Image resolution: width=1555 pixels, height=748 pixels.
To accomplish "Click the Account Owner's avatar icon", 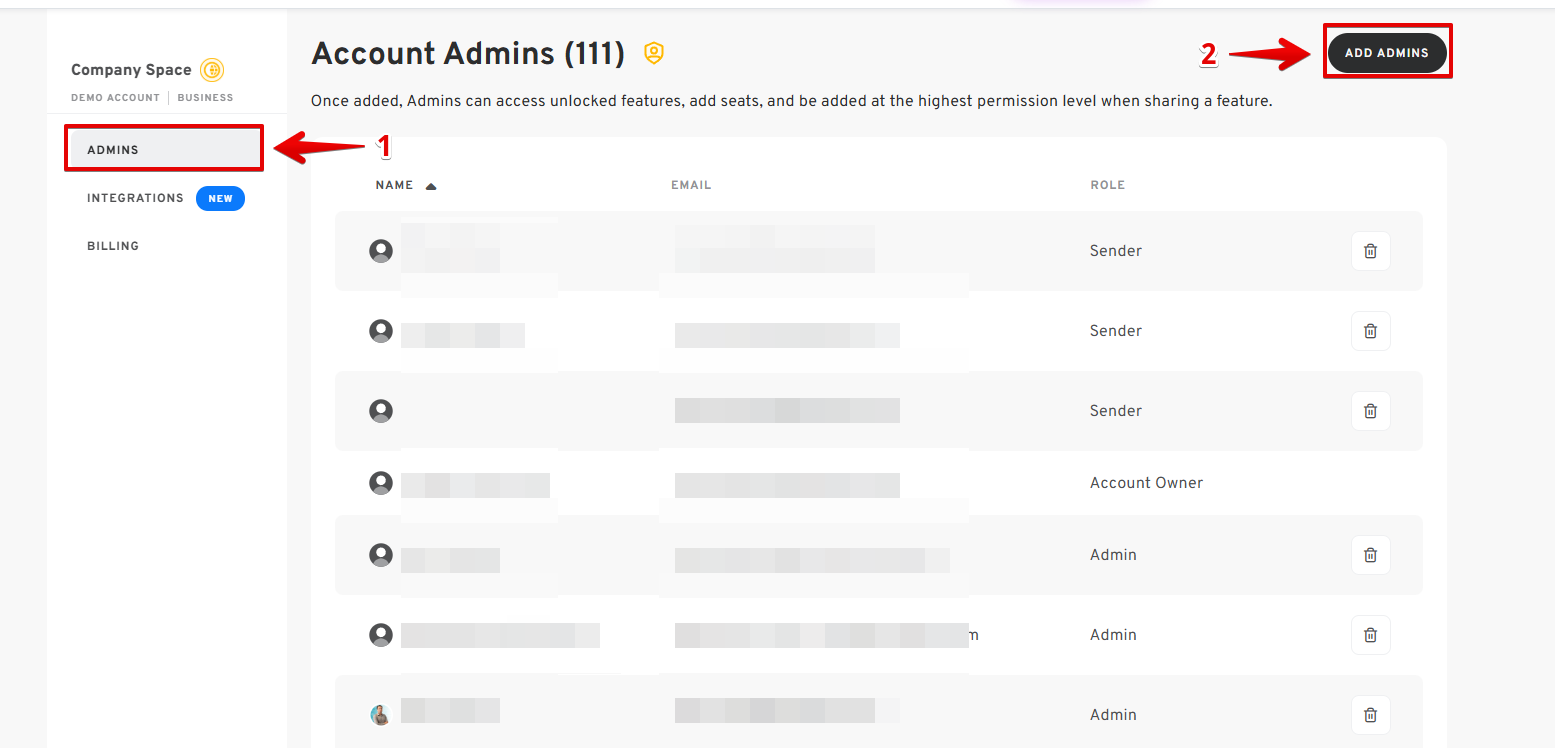I will click(381, 483).
